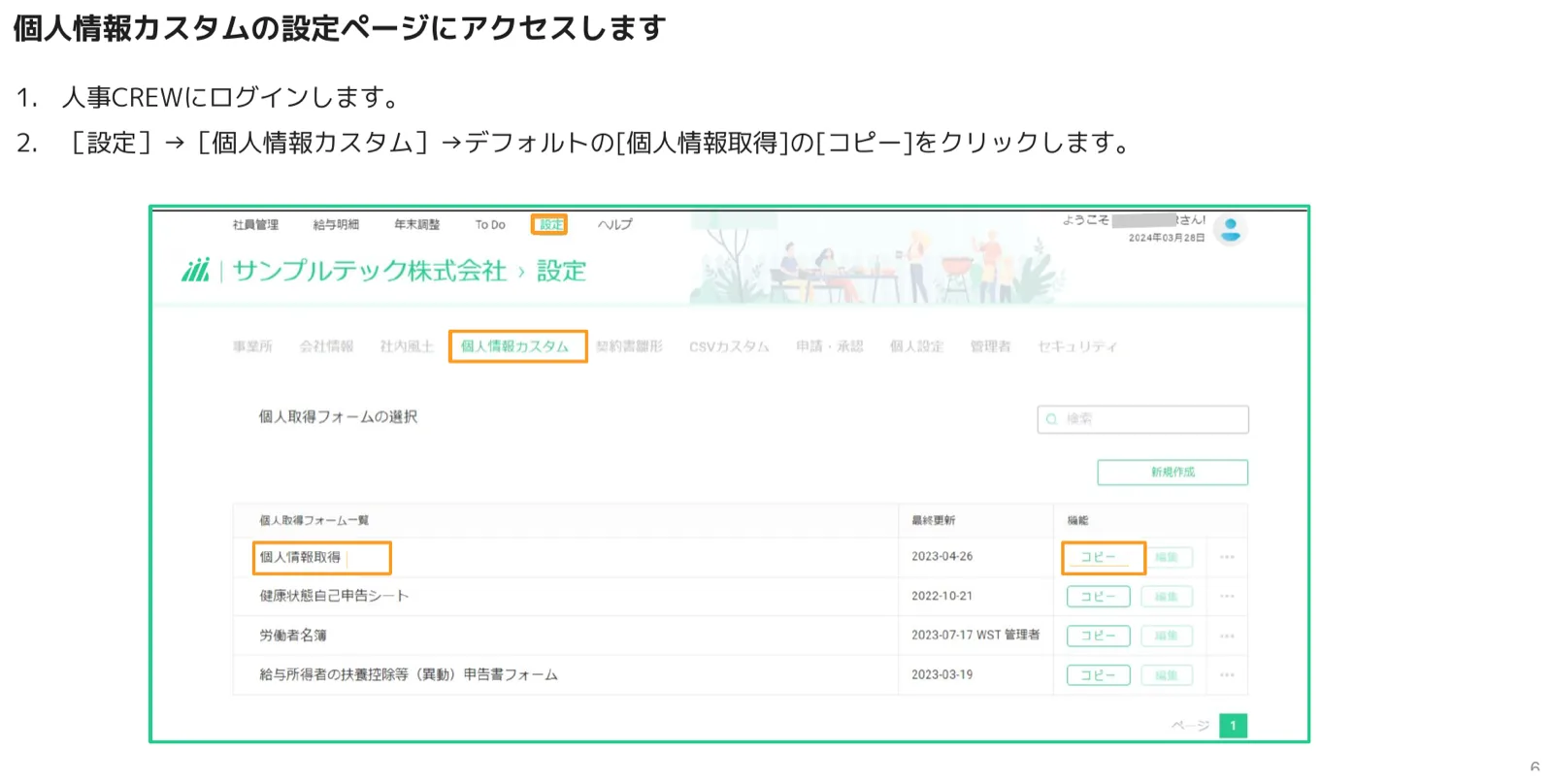1553x784 pixels.
Task: Click 編集 for 労働者名簿
Action: click(x=1167, y=636)
